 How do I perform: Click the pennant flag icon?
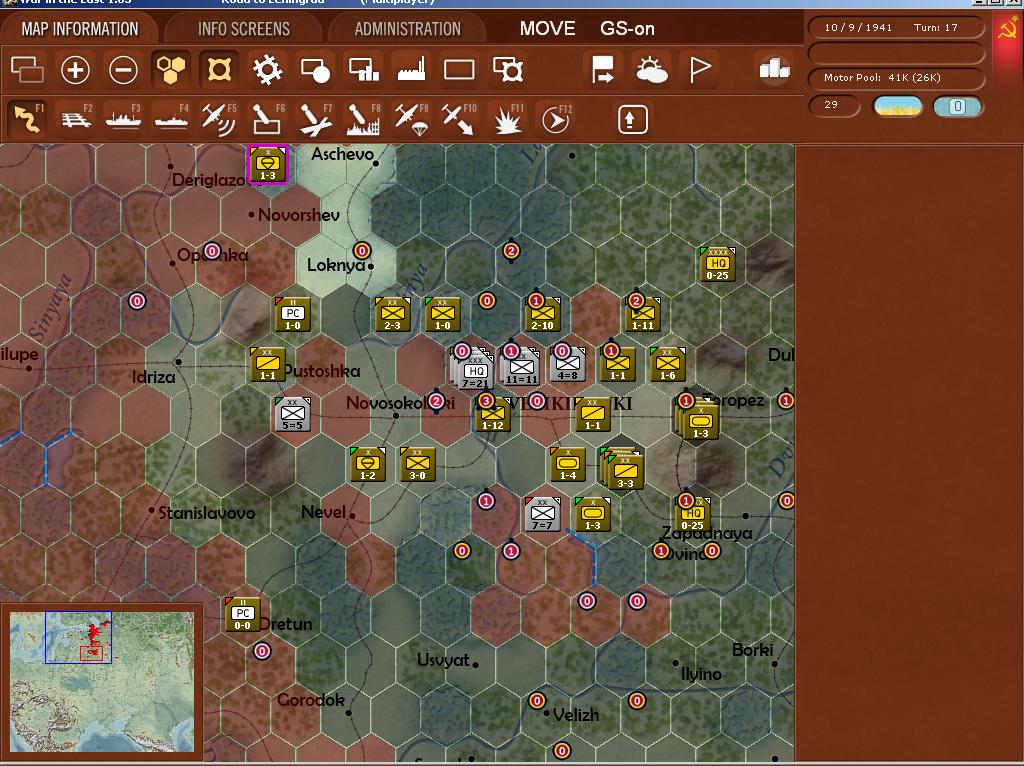tap(699, 69)
